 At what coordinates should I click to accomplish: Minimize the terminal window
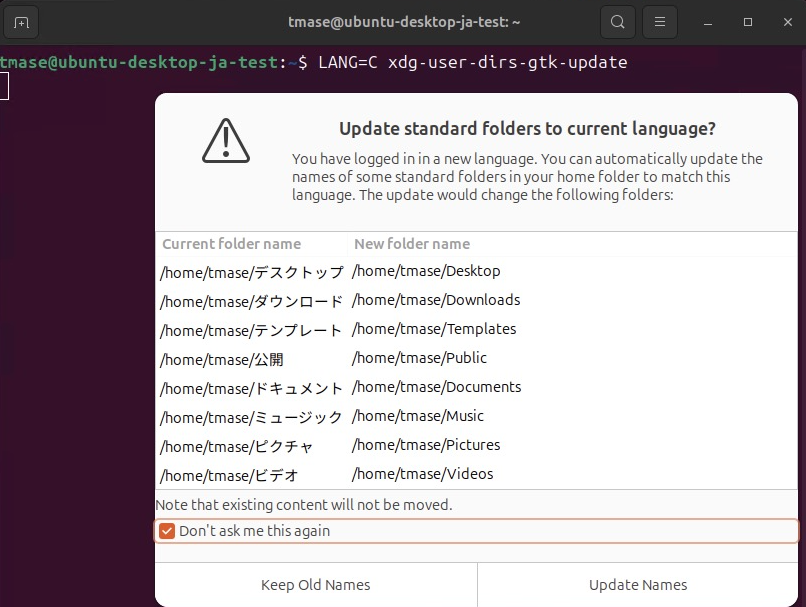click(708, 22)
